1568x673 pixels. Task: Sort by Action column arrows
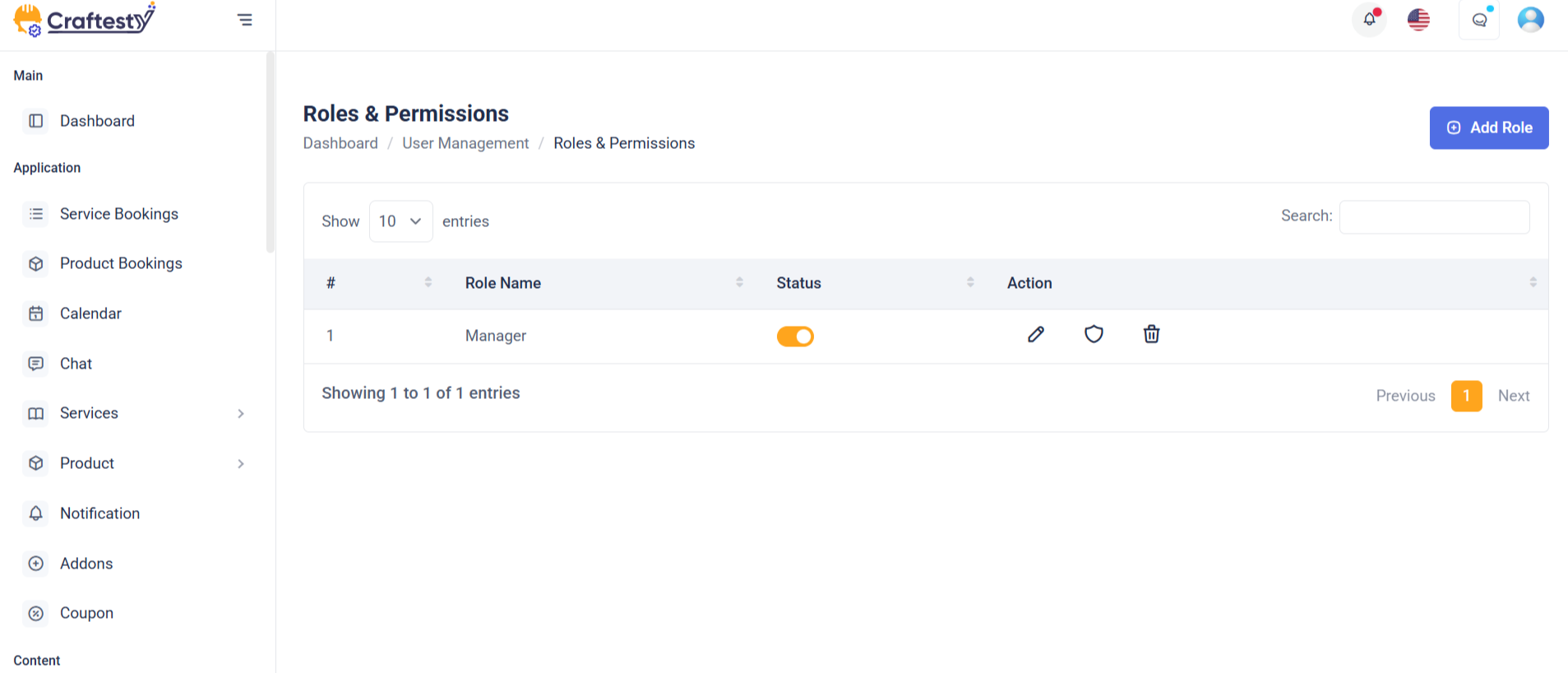[x=1533, y=282]
